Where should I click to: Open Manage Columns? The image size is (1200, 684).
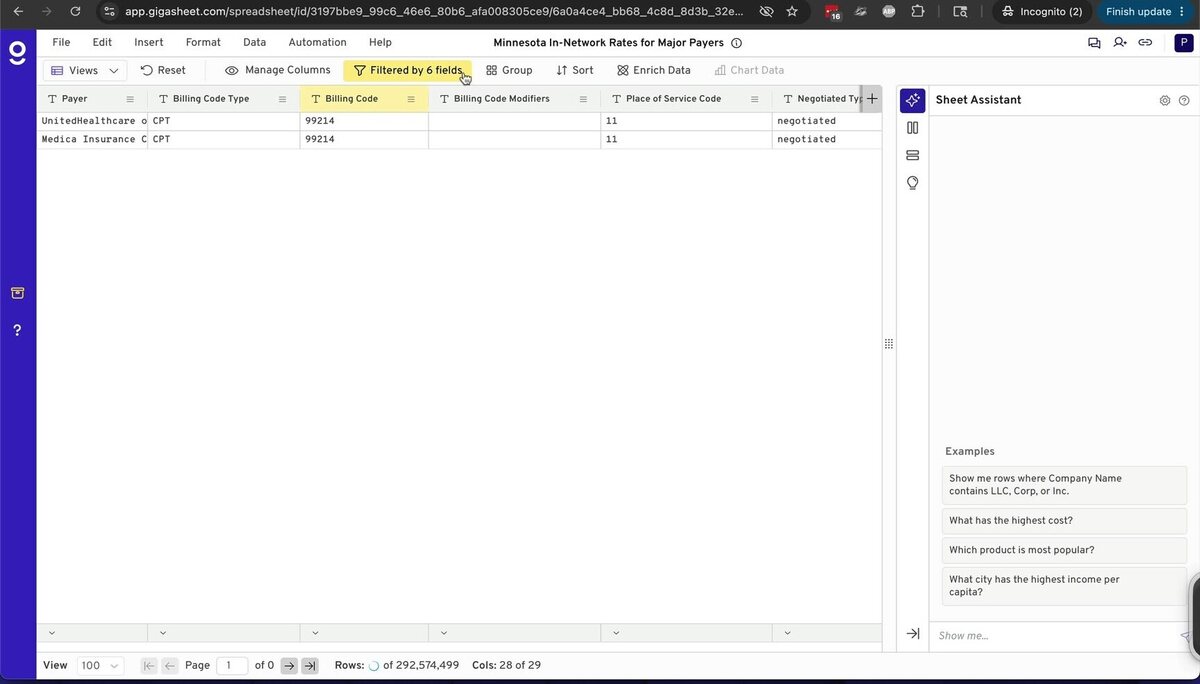pyautogui.click(x=277, y=71)
